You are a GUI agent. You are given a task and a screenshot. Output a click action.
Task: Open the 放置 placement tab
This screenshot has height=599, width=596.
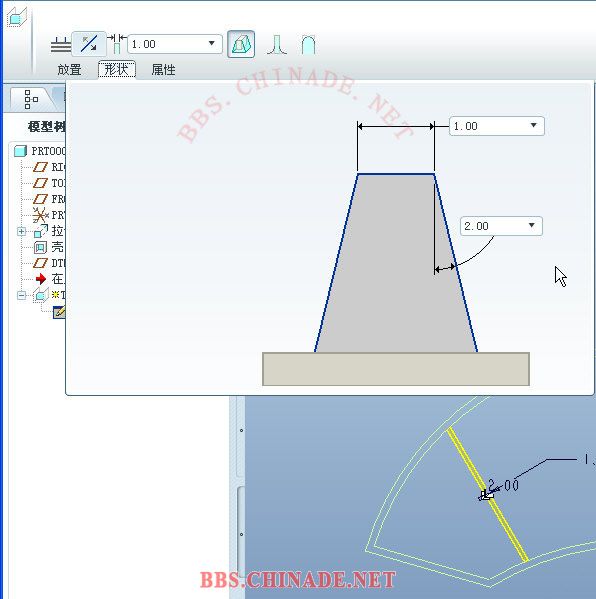click(x=69, y=70)
